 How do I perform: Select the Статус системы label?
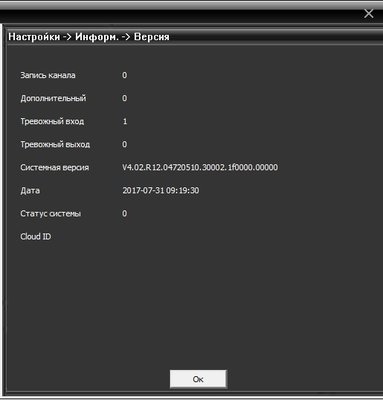tap(51, 214)
